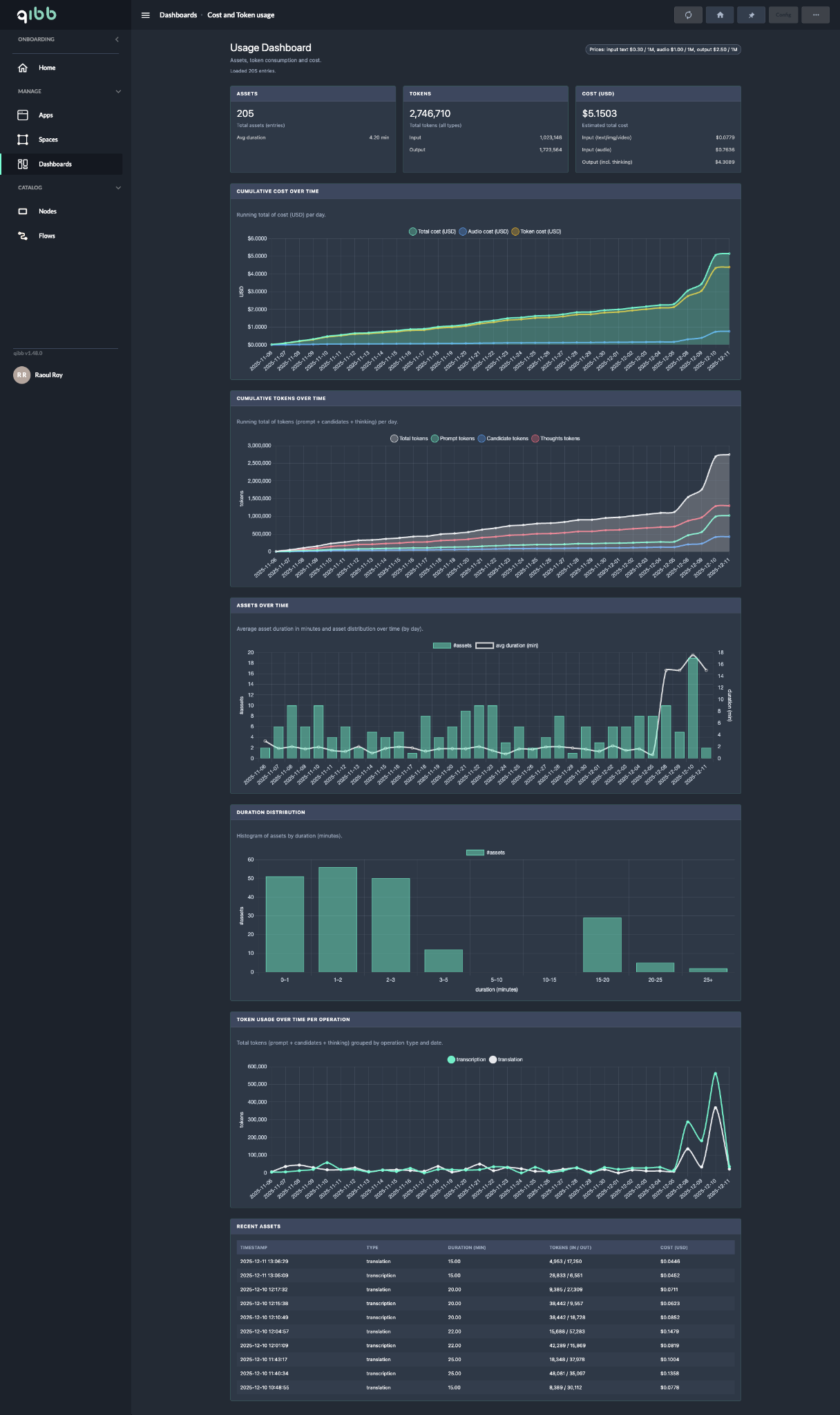Click Cost and Token usage breadcrumb

(x=241, y=15)
